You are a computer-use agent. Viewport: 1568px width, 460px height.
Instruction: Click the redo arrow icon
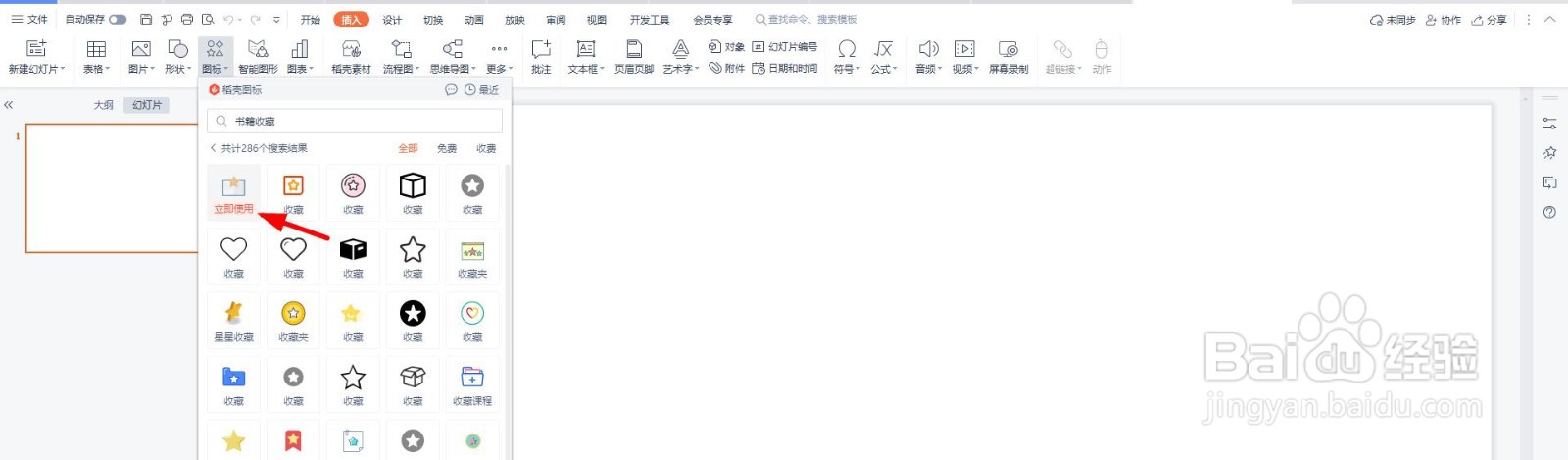pyautogui.click(x=255, y=19)
